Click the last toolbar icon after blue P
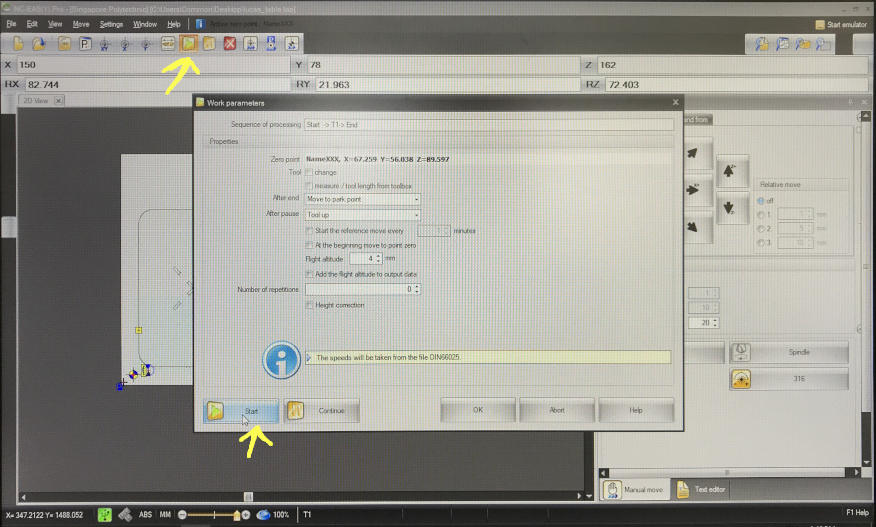The height and width of the screenshot is (527, 876). pyautogui.click(x=292, y=43)
